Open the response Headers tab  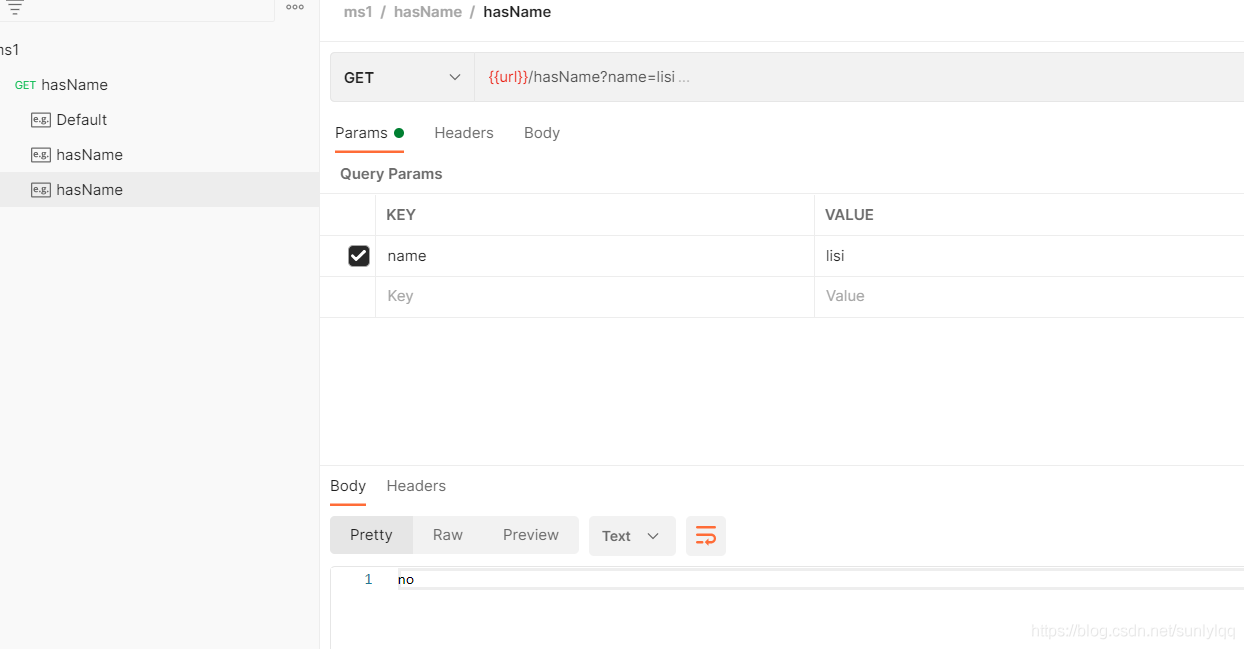click(x=416, y=486)
